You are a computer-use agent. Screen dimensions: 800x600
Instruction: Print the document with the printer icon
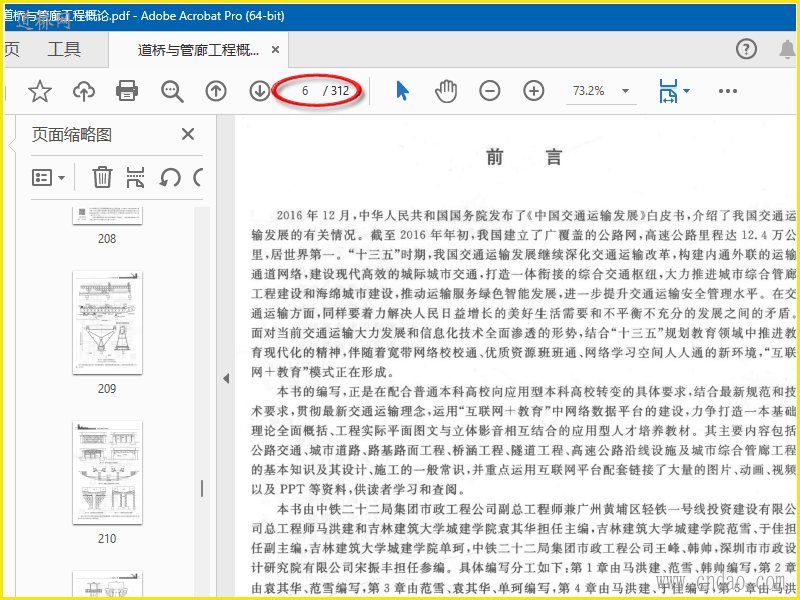[127, 91]
